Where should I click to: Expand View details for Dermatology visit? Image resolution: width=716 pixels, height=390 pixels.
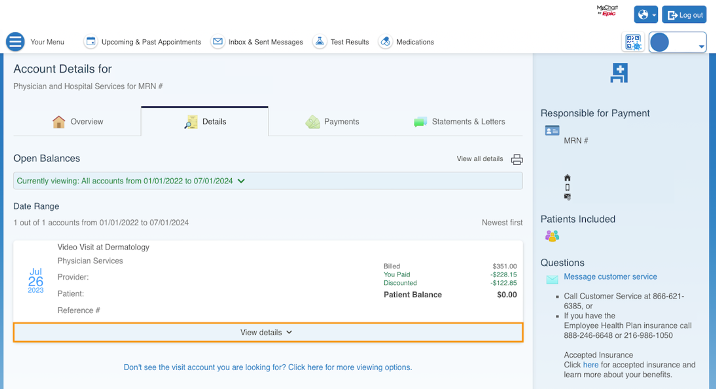click(x=268, y=332)
